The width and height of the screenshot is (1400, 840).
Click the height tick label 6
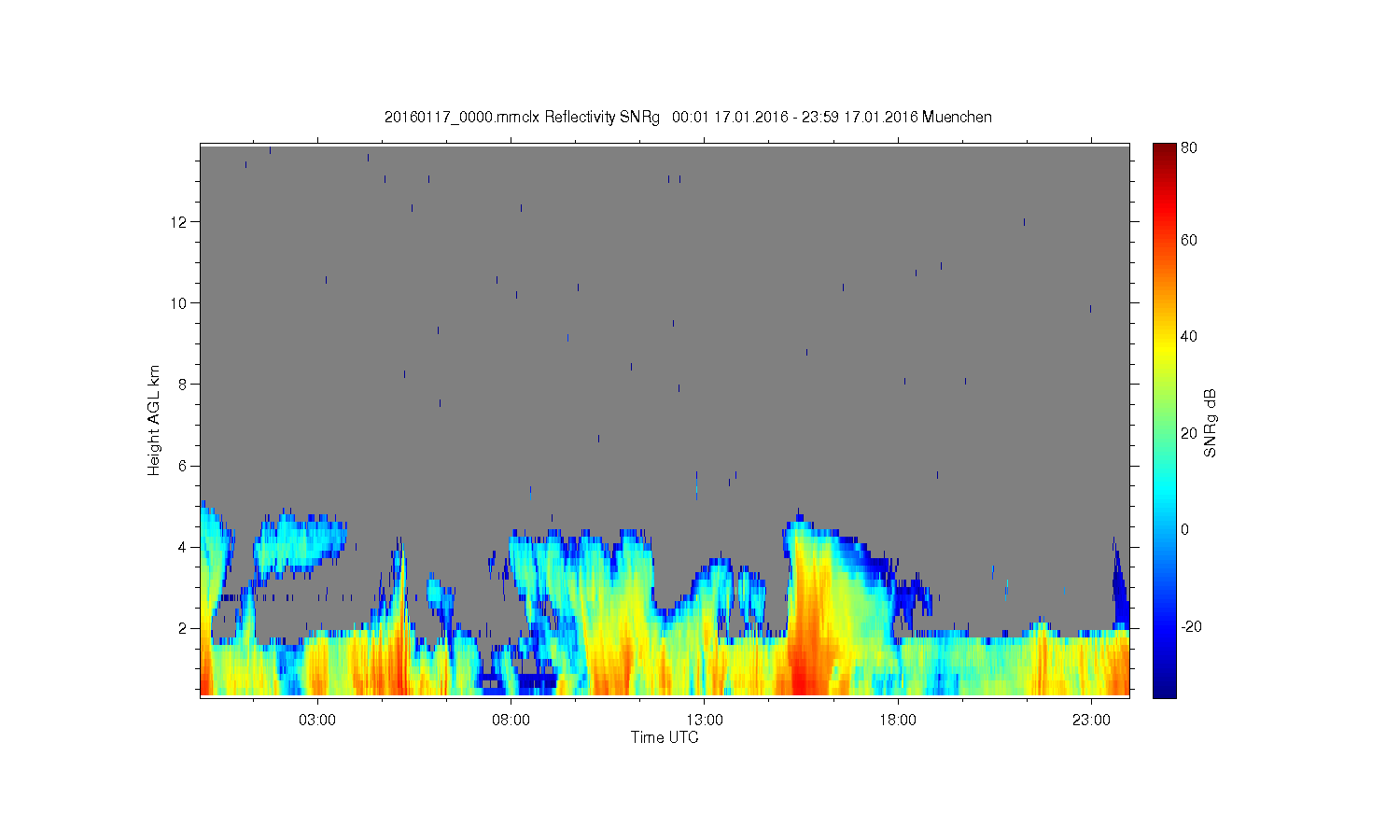(x=185, y=466)
